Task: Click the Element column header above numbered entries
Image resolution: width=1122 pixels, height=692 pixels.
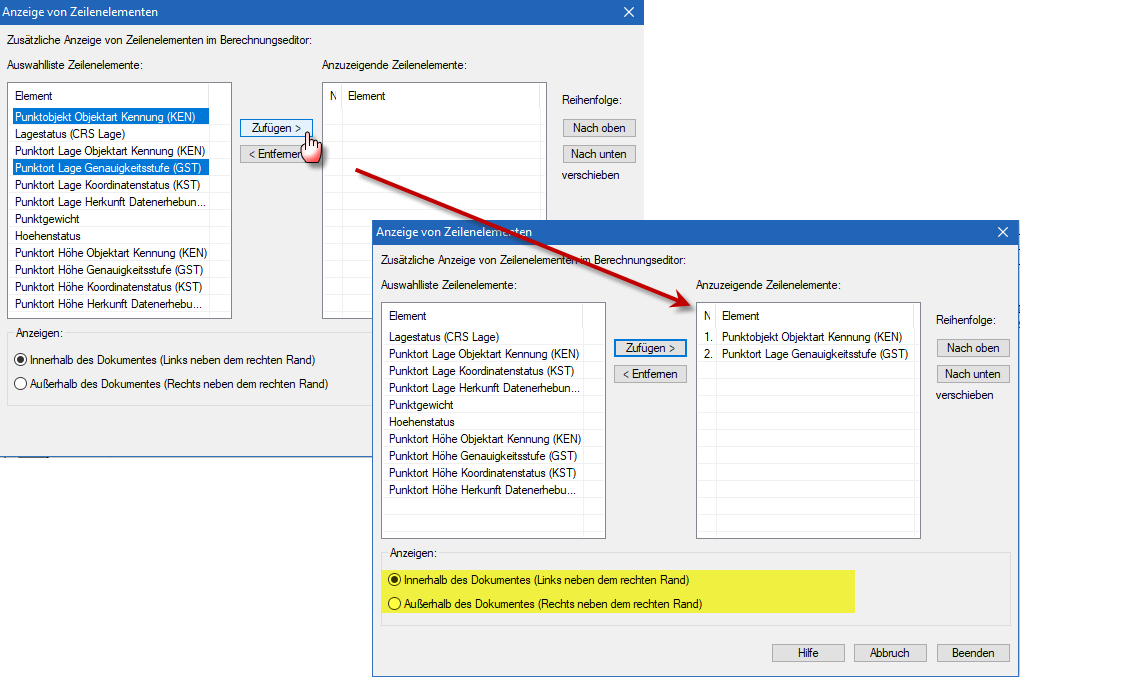Action: (740, 316)
